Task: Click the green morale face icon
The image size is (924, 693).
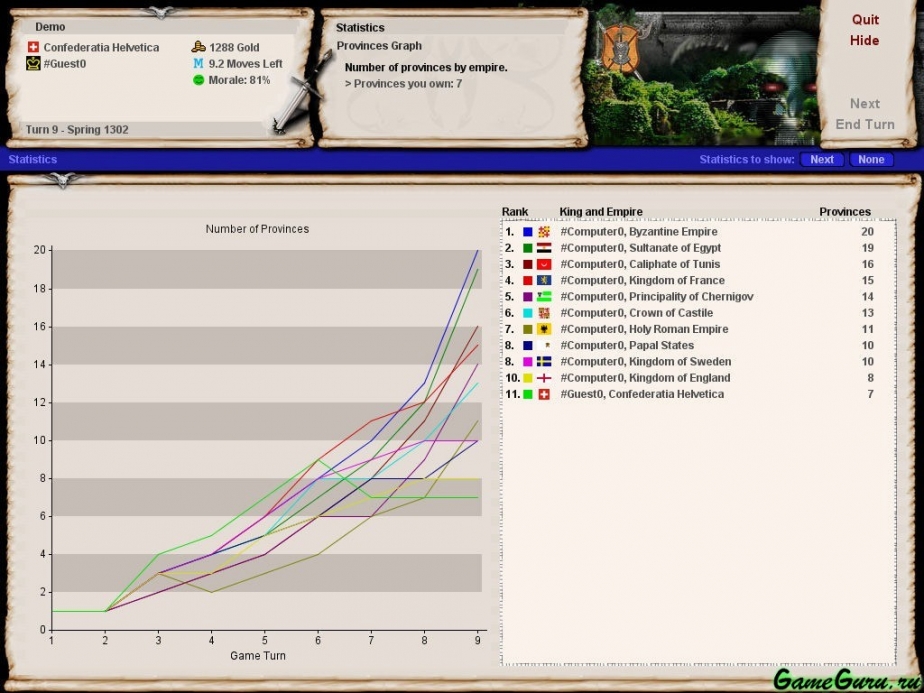Action: [199, 80]
